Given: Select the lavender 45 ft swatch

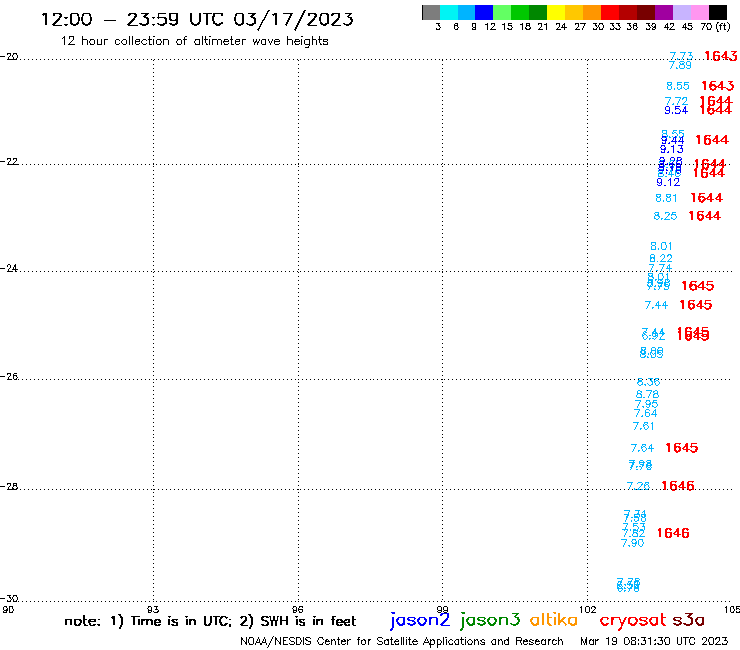Looking at the screenshot, I should point(682,12).
